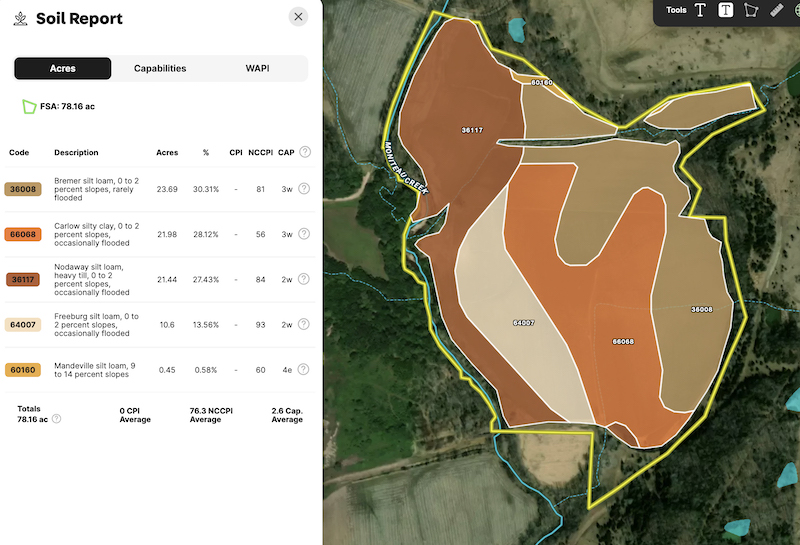Select the outlined text tool in Tools bar
This screenshot has width=800, height=545.
point(700,10)
